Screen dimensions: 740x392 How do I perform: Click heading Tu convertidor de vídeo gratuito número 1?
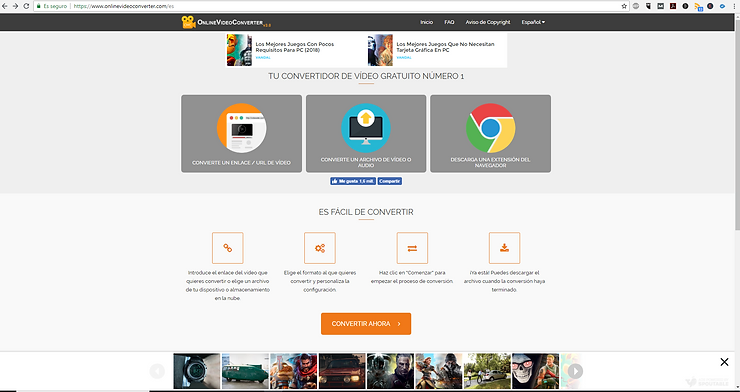(366, 76)
